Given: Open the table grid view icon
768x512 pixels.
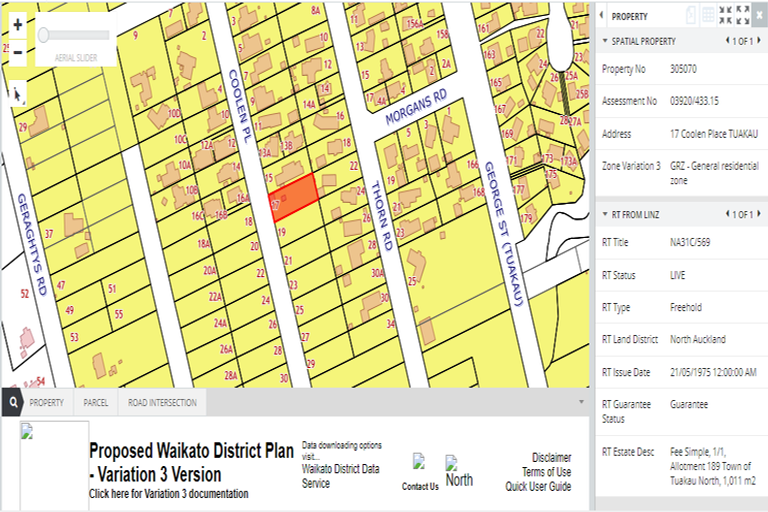Looking at the screenshot, I should click(708, 15).
